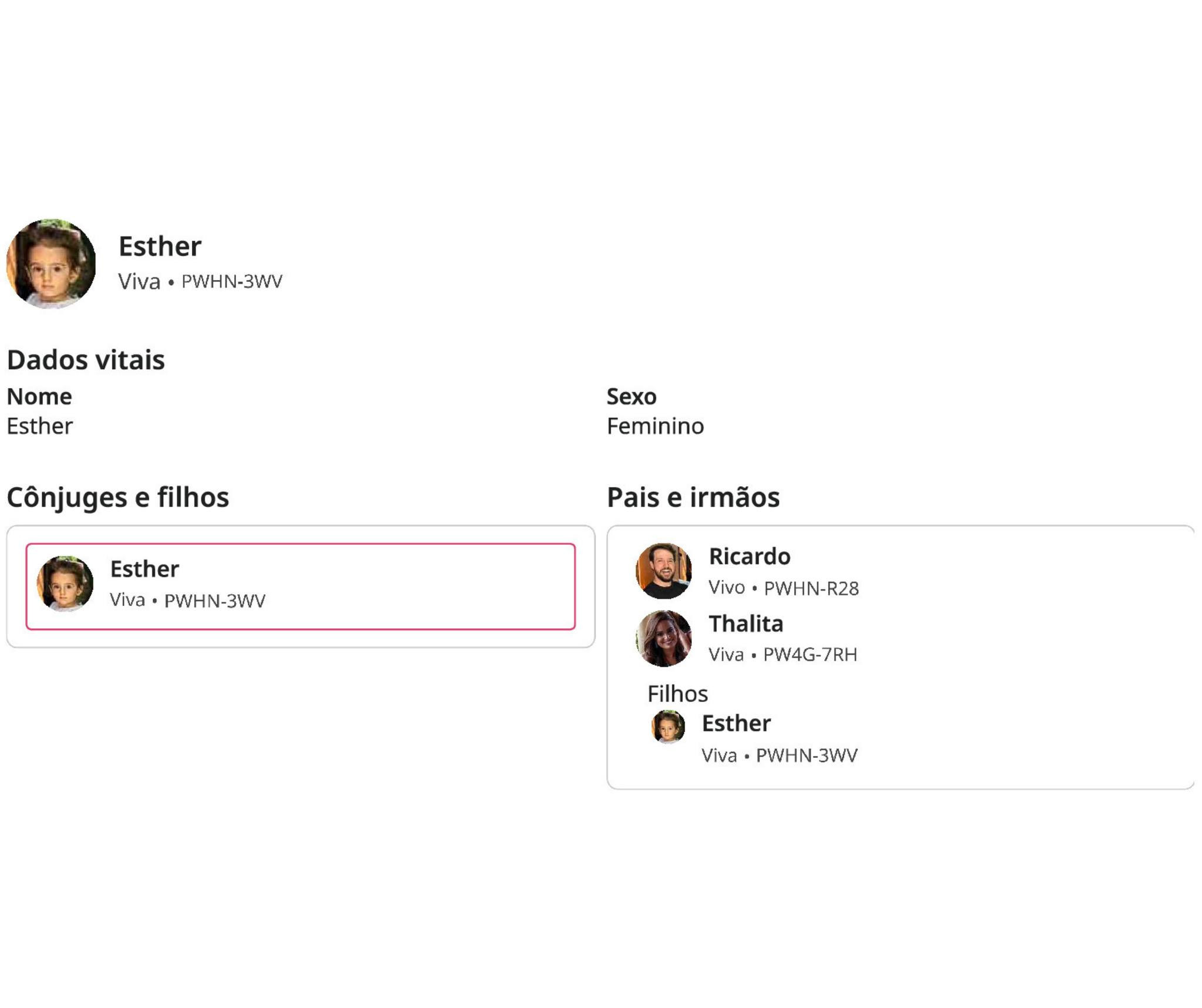Click the Esther value under Nome
Viewport: 1202px width, 1008px height.
point(40,426)
